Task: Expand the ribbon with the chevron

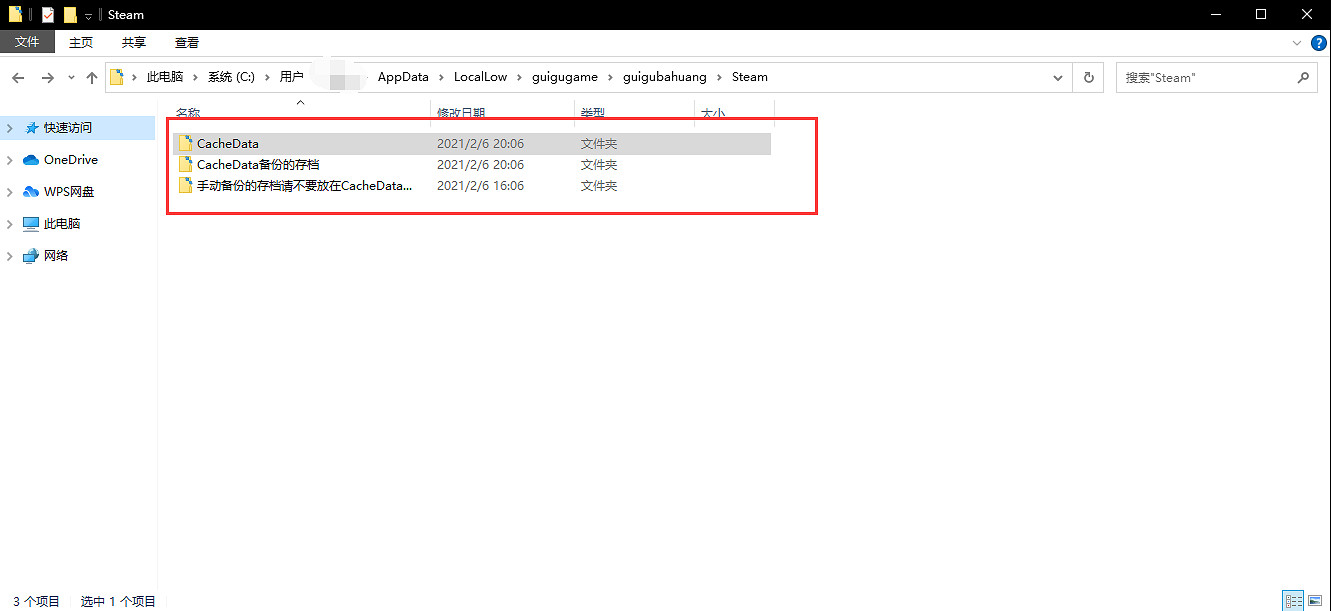Action: point(1297,43)
